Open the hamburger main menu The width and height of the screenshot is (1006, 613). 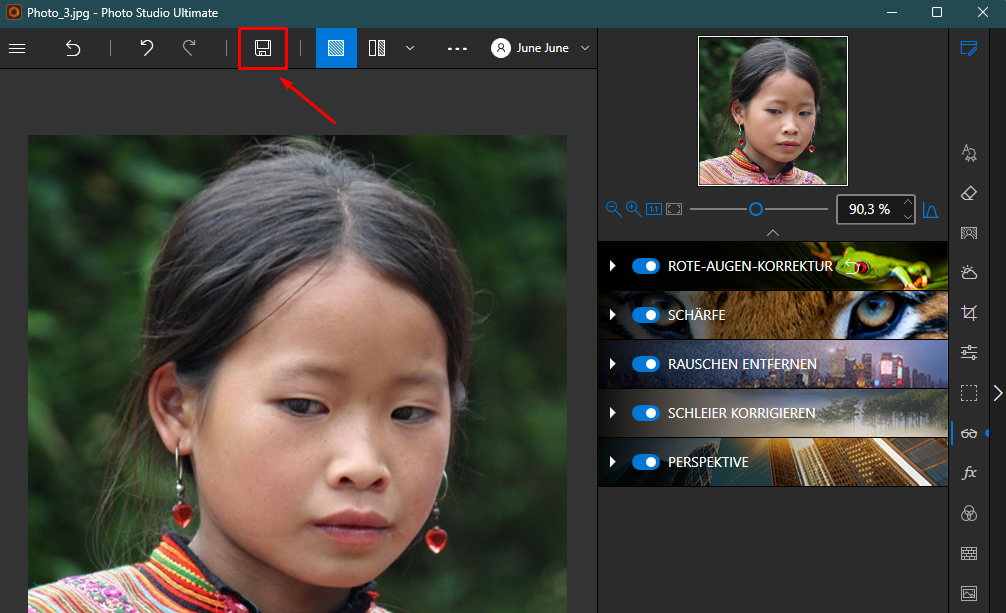pyautogui.click(x=17, y=48)
